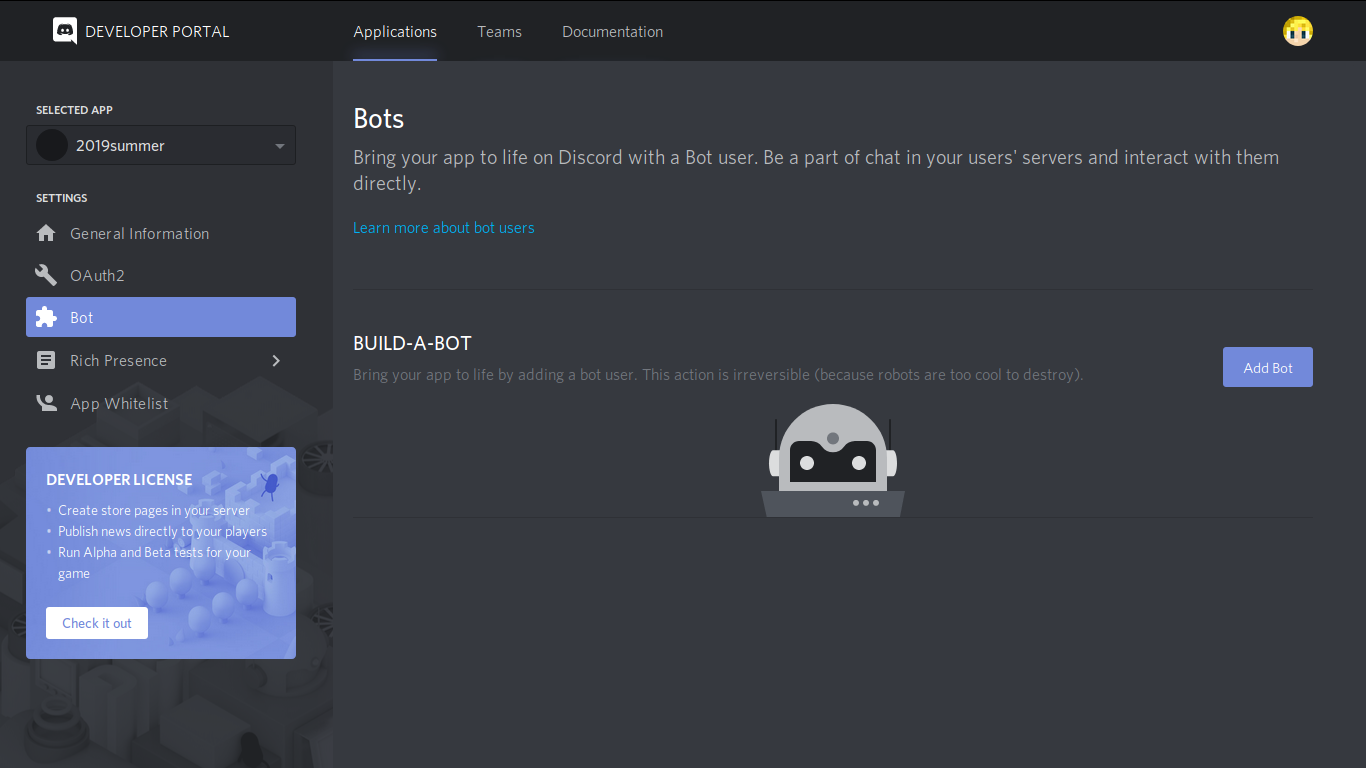1366x768 pixels.
Task: Click the DEVELOPER LICENSE heading
Action: (119, 479)
